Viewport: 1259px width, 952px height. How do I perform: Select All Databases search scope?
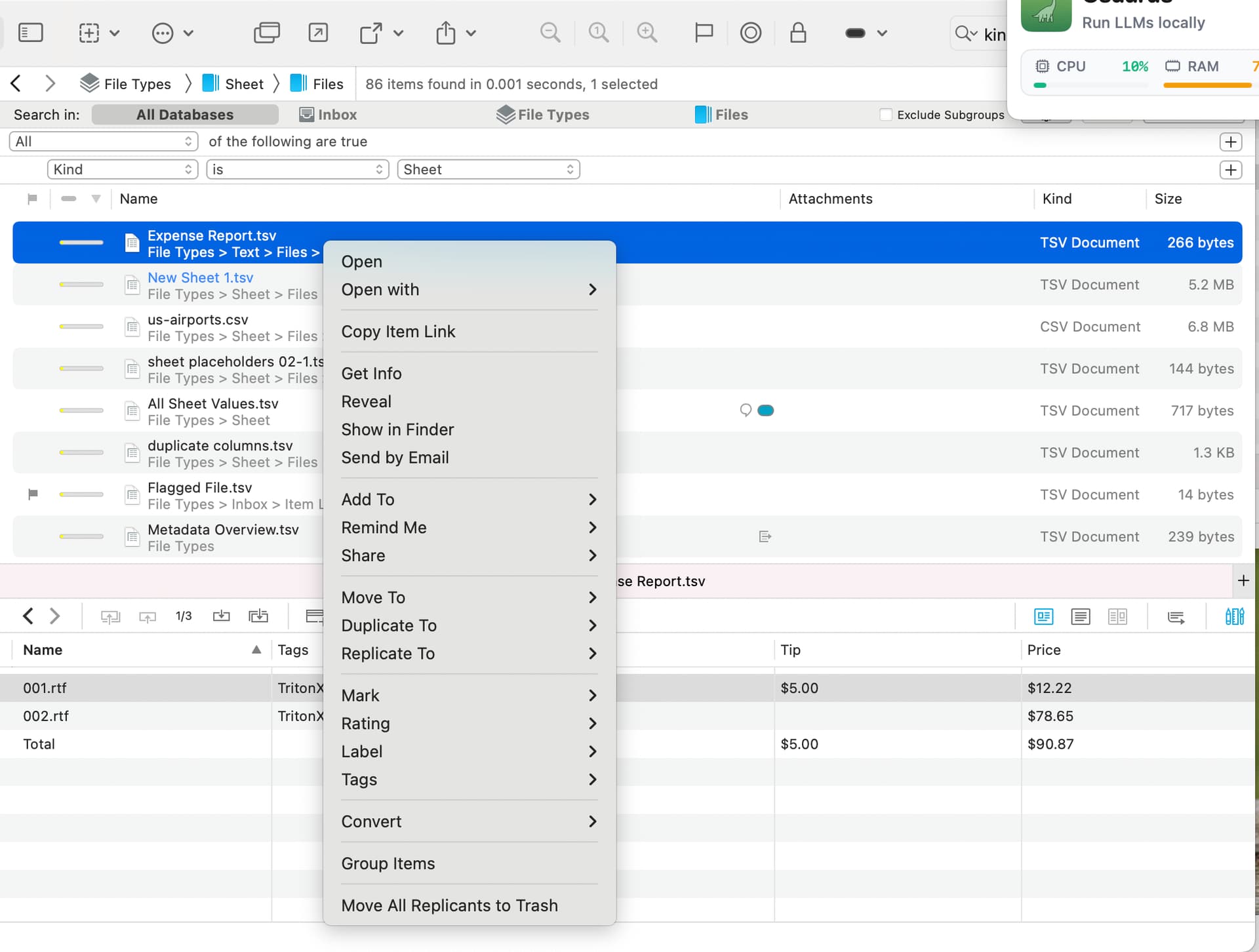185,115
